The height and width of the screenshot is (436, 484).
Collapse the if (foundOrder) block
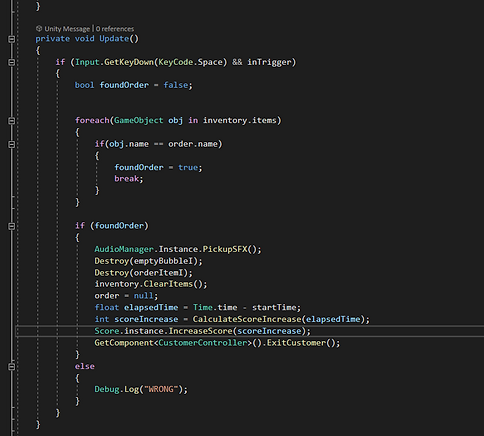tap(11, 226)
